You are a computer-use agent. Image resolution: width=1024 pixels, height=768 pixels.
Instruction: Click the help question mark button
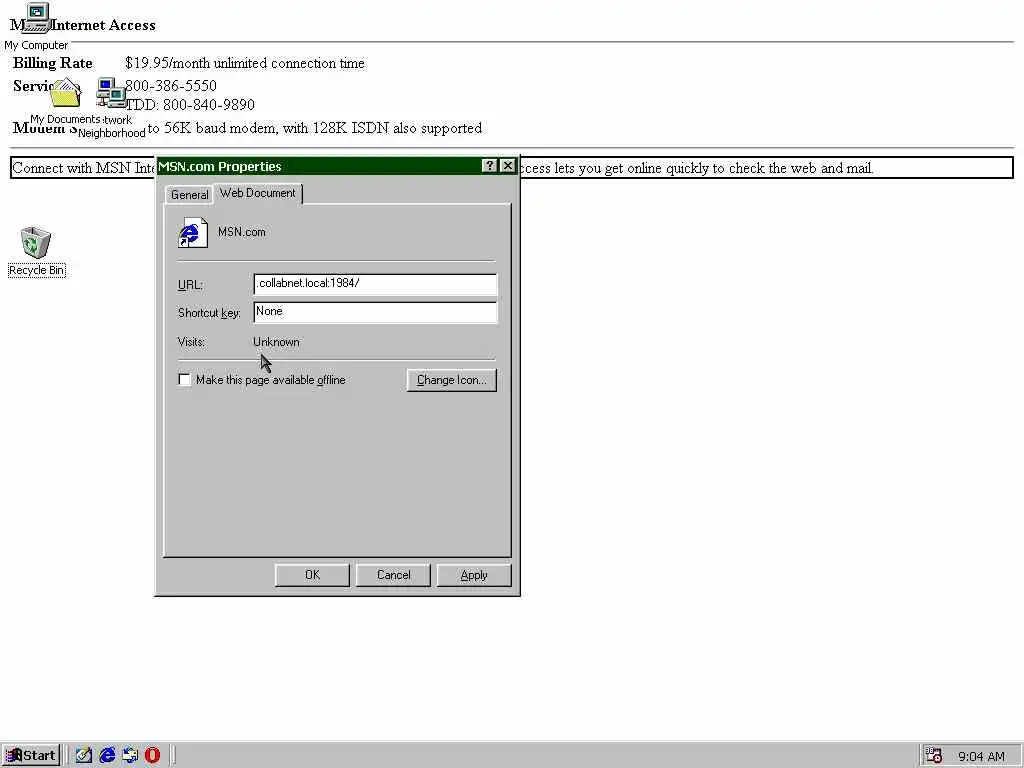pyautogui.click(x=489, y=166)
